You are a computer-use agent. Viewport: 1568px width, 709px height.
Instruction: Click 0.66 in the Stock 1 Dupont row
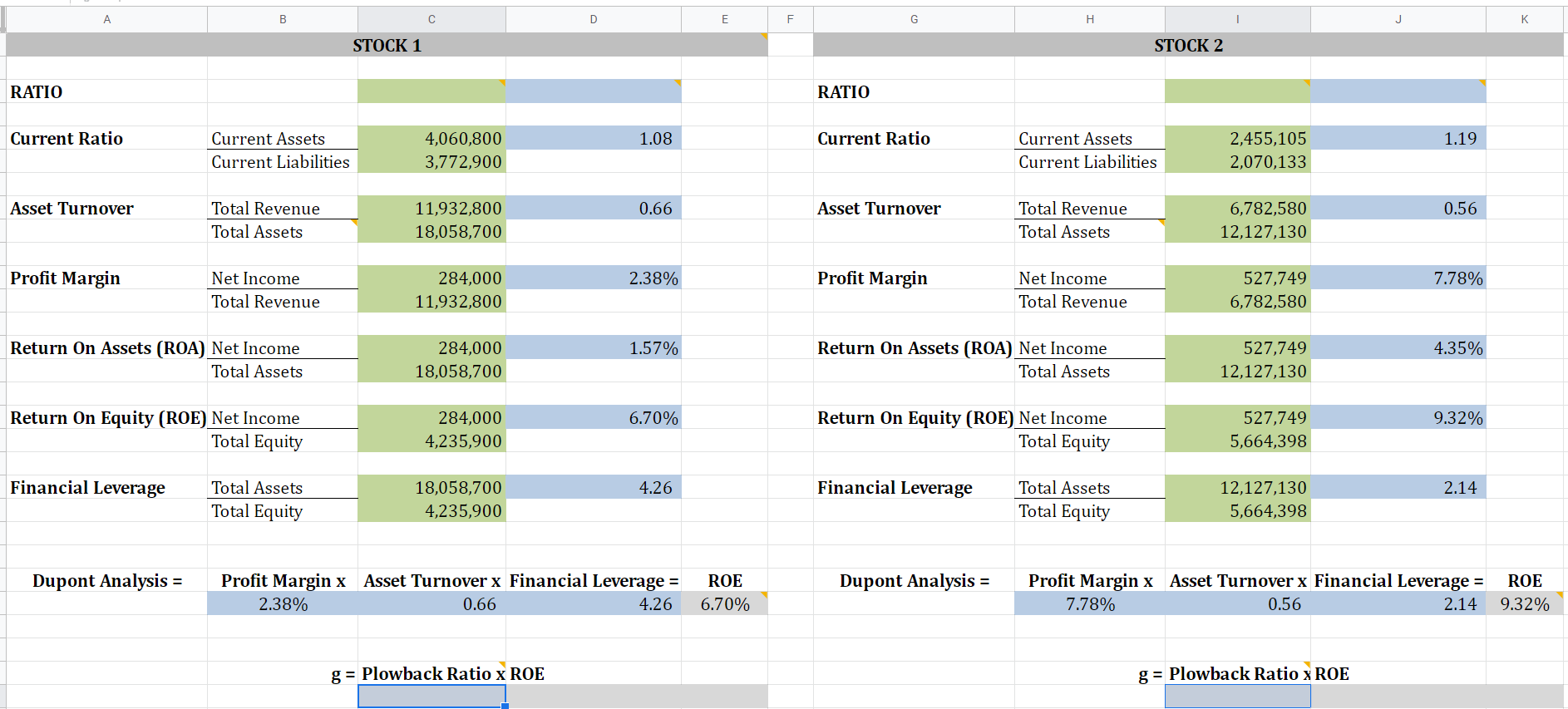click(x=431, y=603)
